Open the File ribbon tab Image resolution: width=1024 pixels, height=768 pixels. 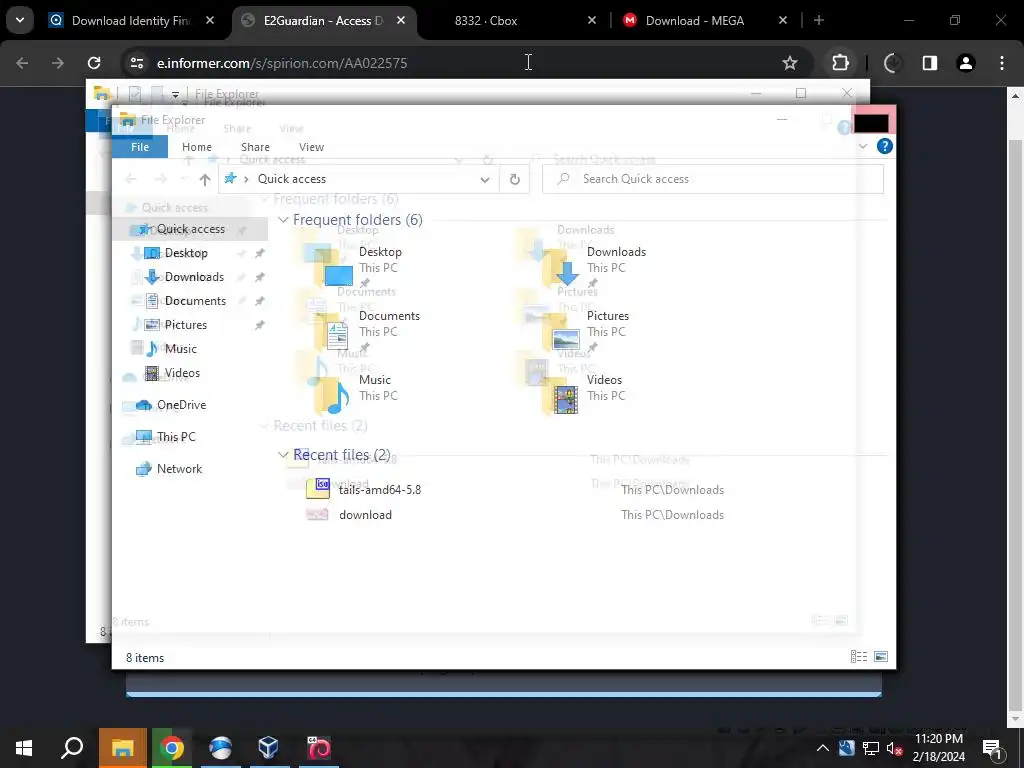(140, 147)
